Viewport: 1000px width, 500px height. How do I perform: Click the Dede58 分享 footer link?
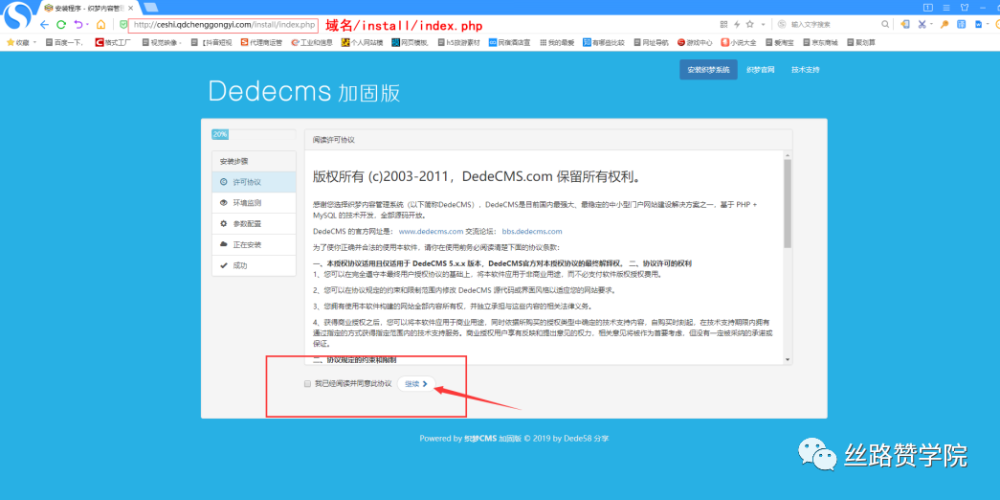(585, 439)
